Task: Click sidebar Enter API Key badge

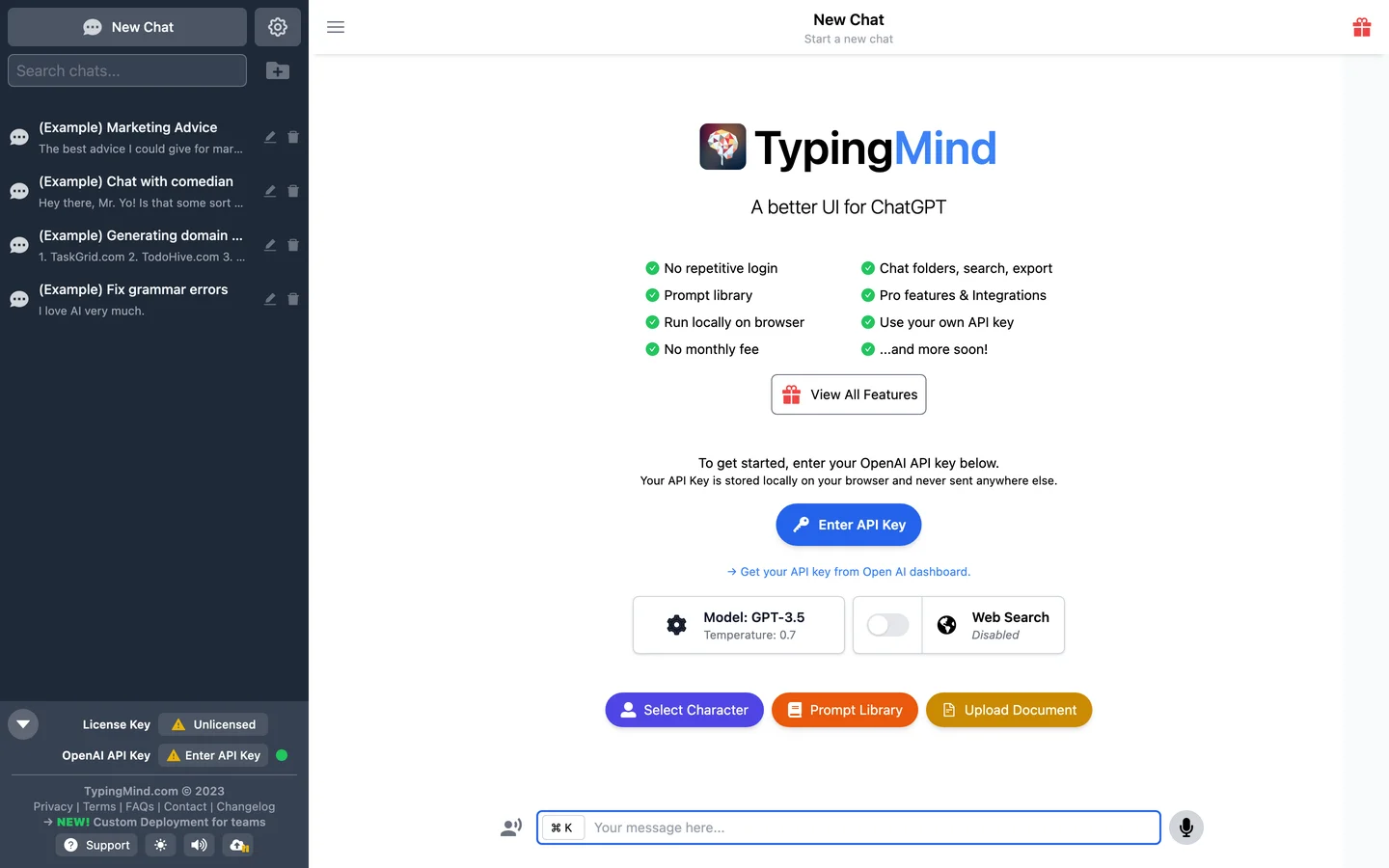Action: click(213, 755)
